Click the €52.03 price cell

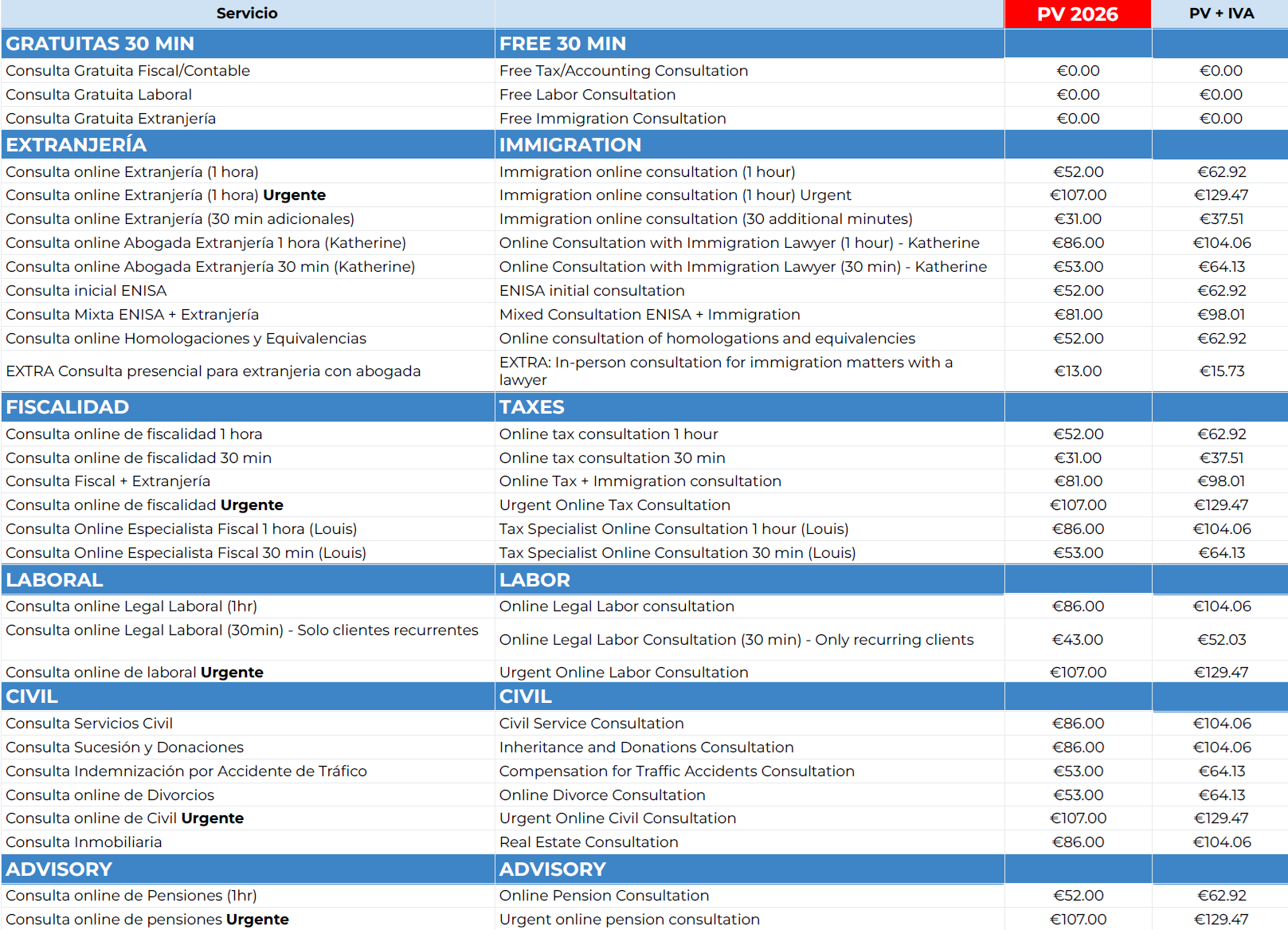point(1221,640)
